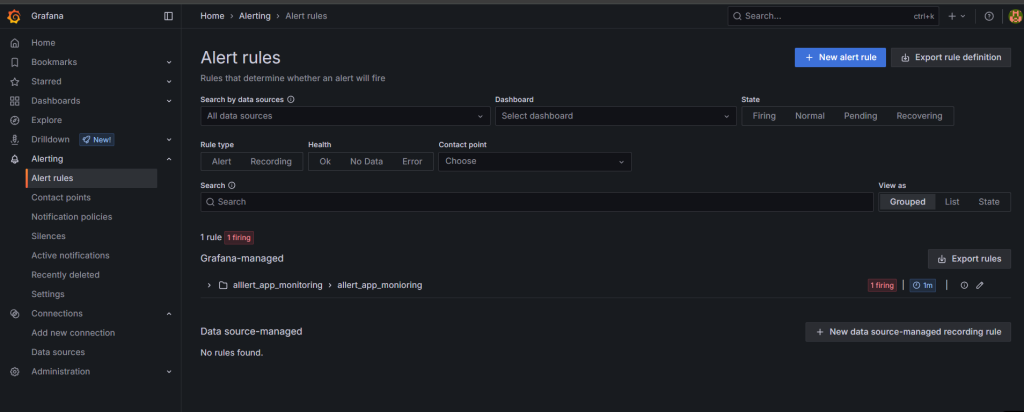Image resolution: width=1024 pixels, height=412 pixels.
Task: Click the edit pencil icon for allert_app_monioring
Action: [980, 285]
